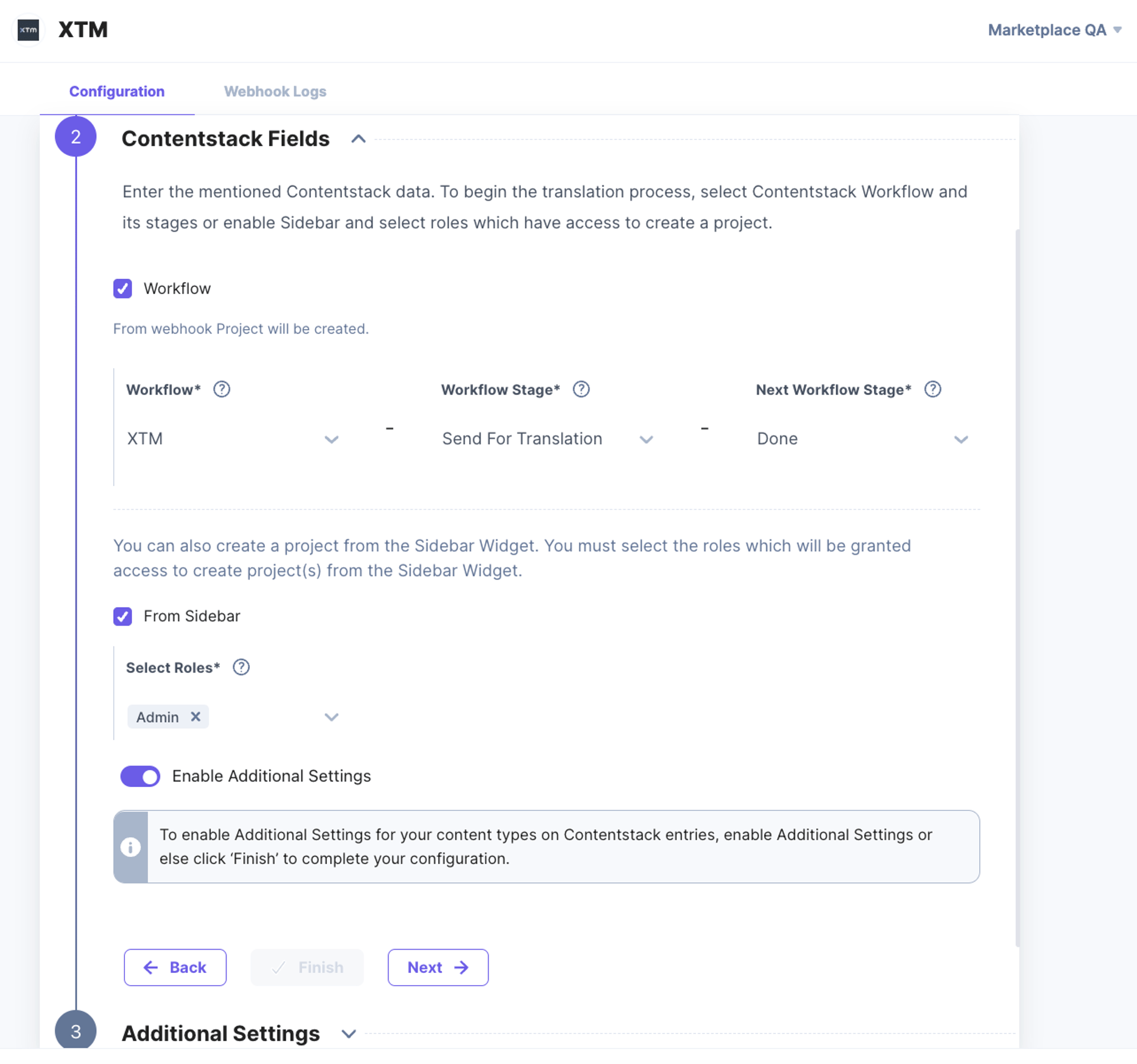The width and height of the screenshot is (1137, 1064).
Task: Click the 'Workflow Stage*' field label
Action: click(x=500, y=390)
